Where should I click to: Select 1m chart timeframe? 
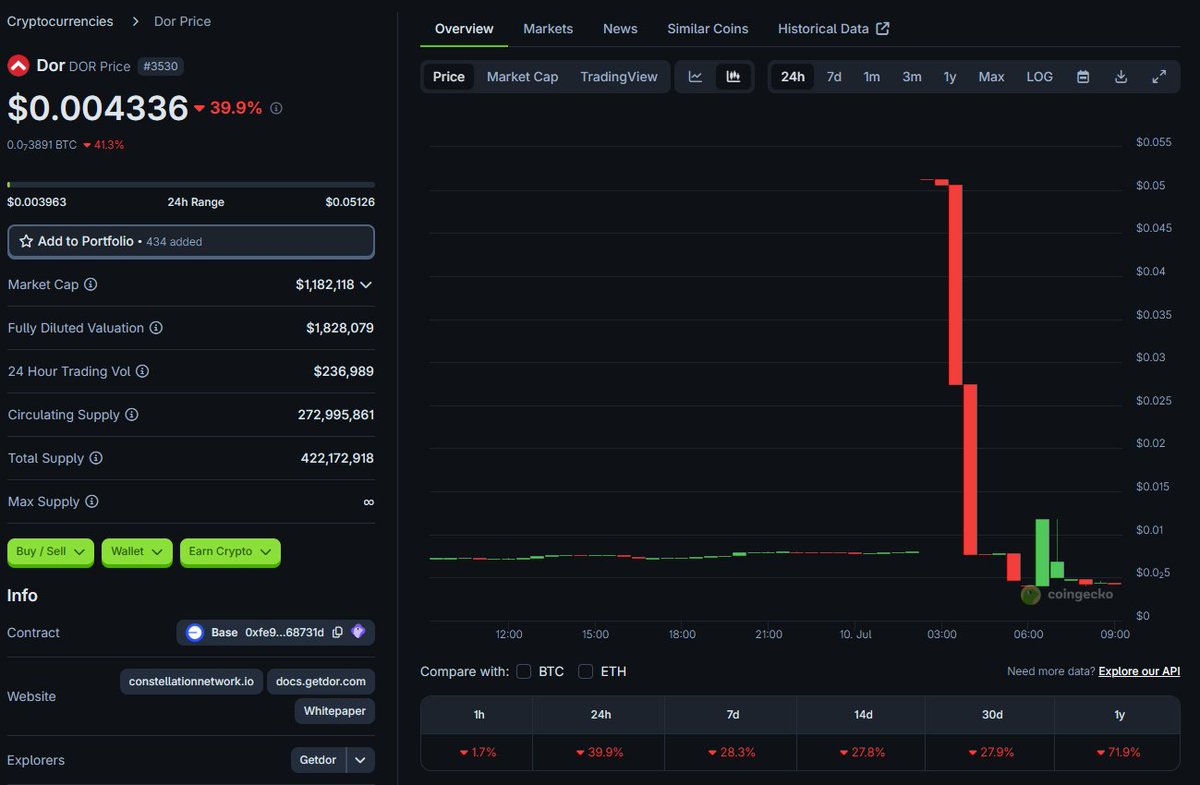pyautogui.click(x=872, y=77)
